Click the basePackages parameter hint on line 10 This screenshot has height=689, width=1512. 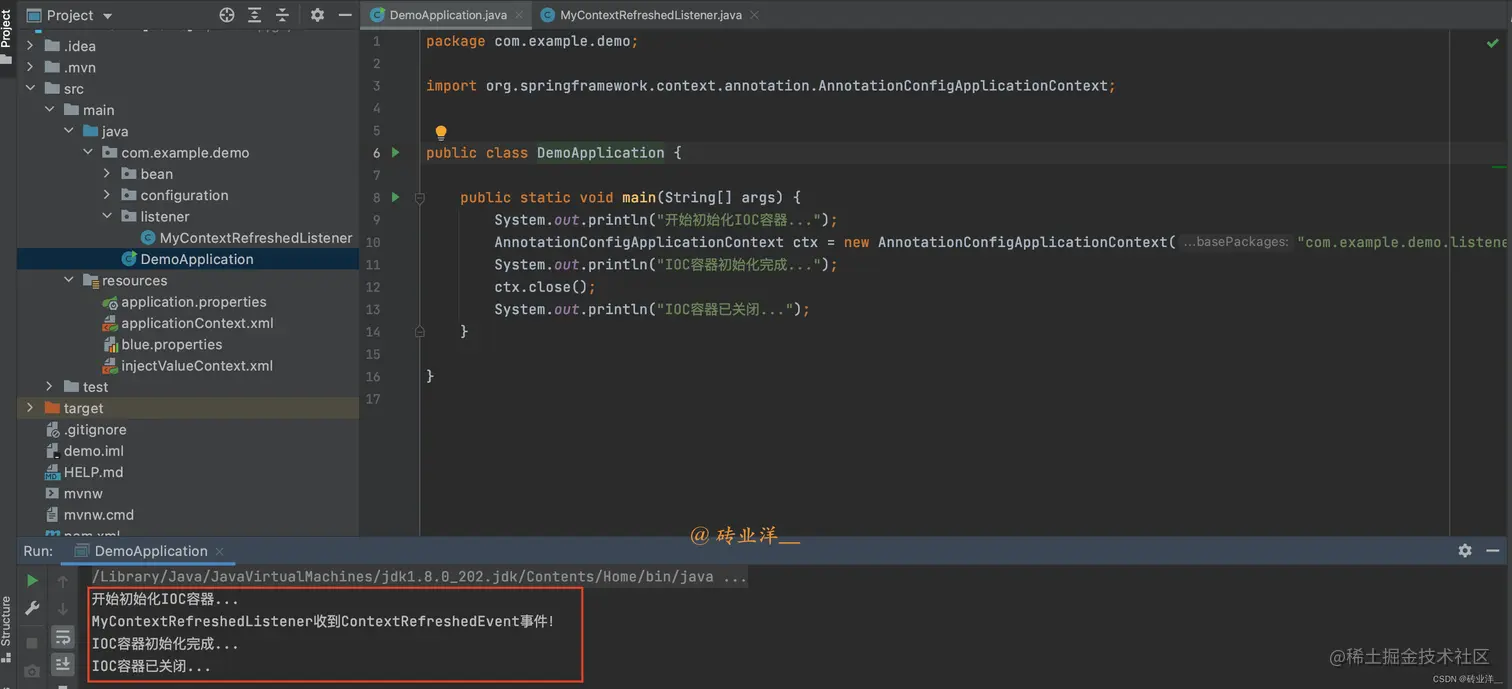1235,242
